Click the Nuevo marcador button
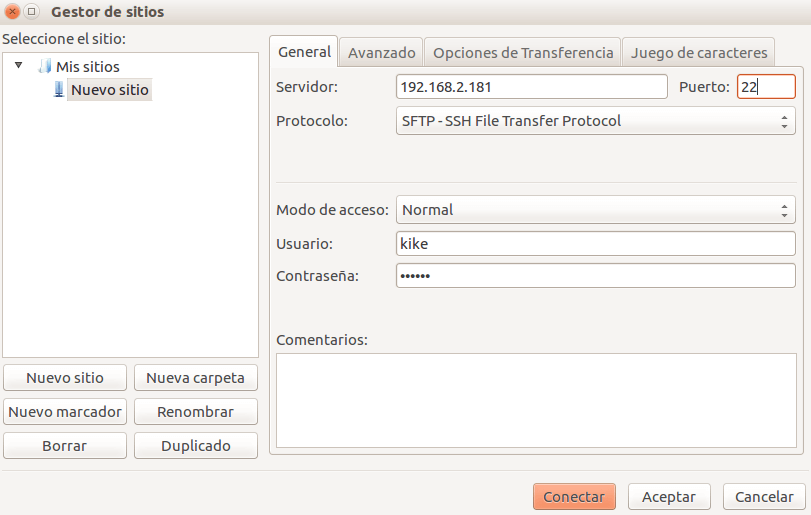 (x=65, y=412)
